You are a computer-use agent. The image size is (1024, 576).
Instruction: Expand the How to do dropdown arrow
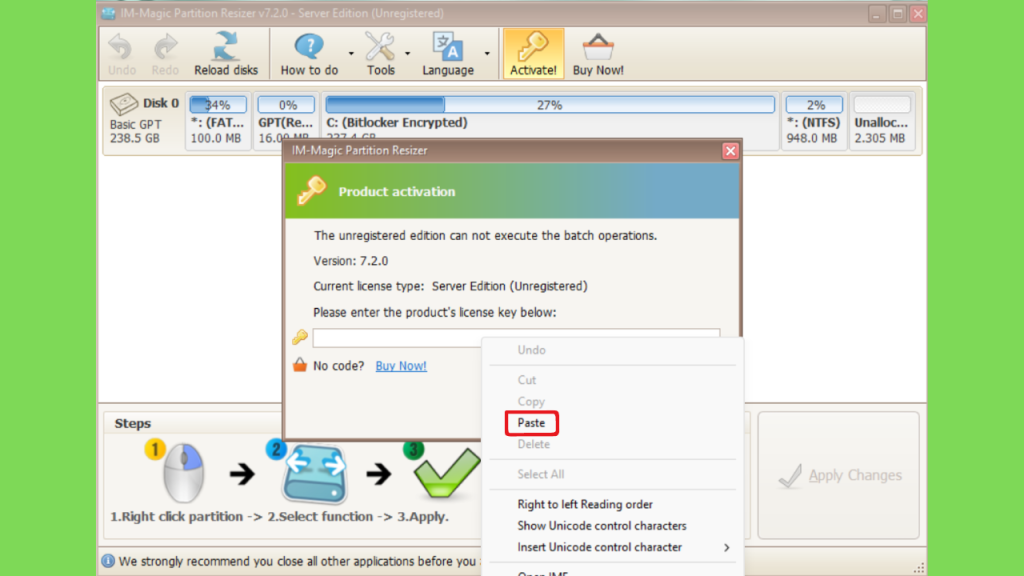pyautogui.click(x=351, y=54)
